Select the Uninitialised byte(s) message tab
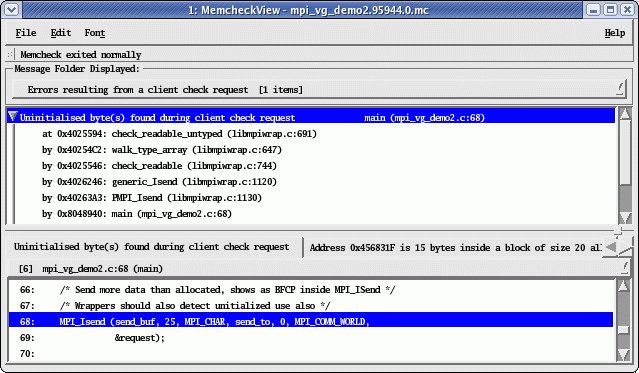This screenshot has height=373, width=639. tap(152, 247)
